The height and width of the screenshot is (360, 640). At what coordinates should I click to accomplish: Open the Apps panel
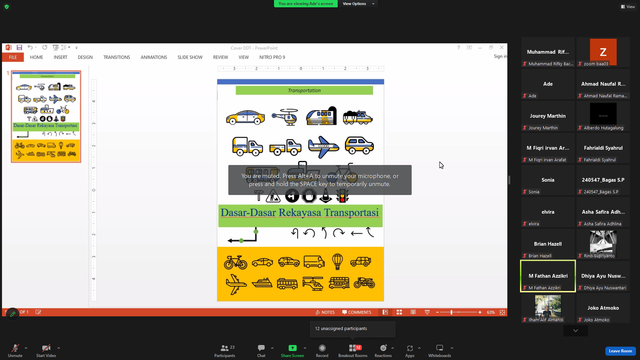point(410,350)
